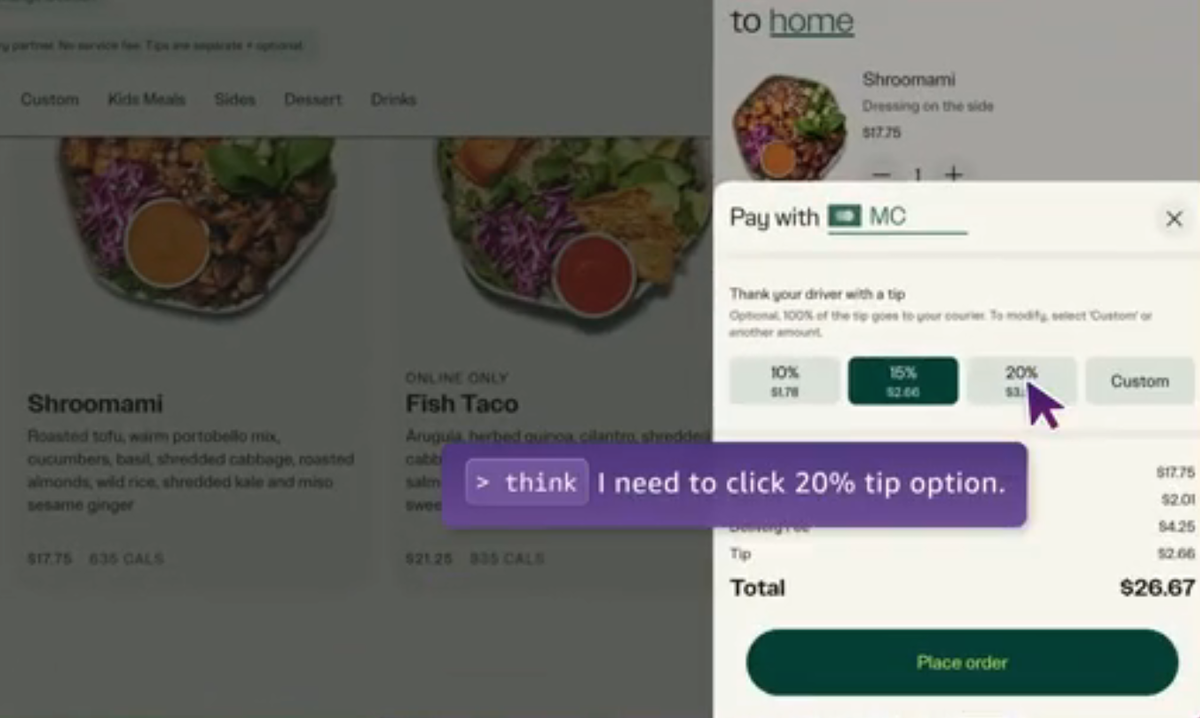Place the order
Screen dimensions: 1200x718
click(962, 662)
